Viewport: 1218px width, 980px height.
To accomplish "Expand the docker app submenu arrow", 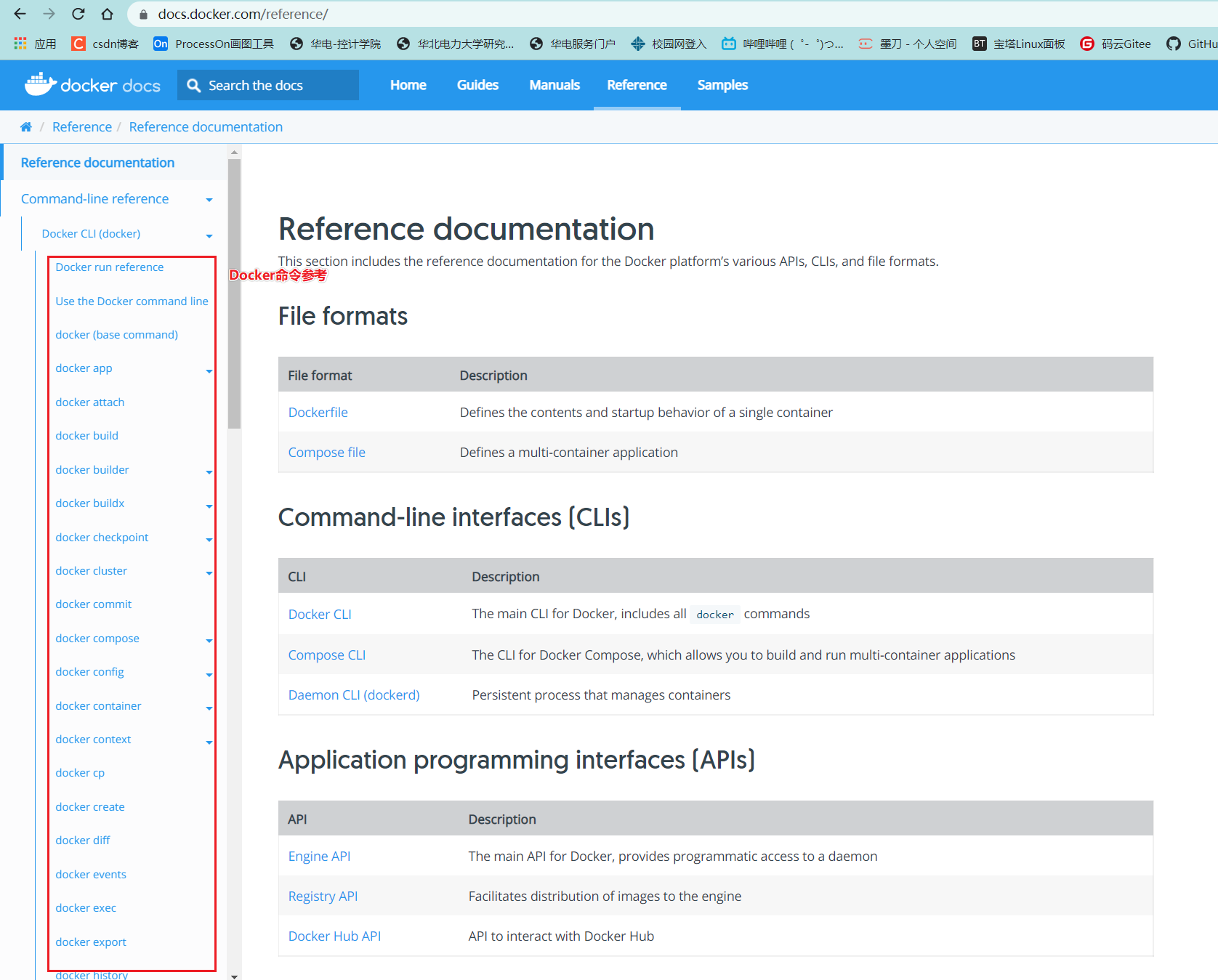I will 209,370.
